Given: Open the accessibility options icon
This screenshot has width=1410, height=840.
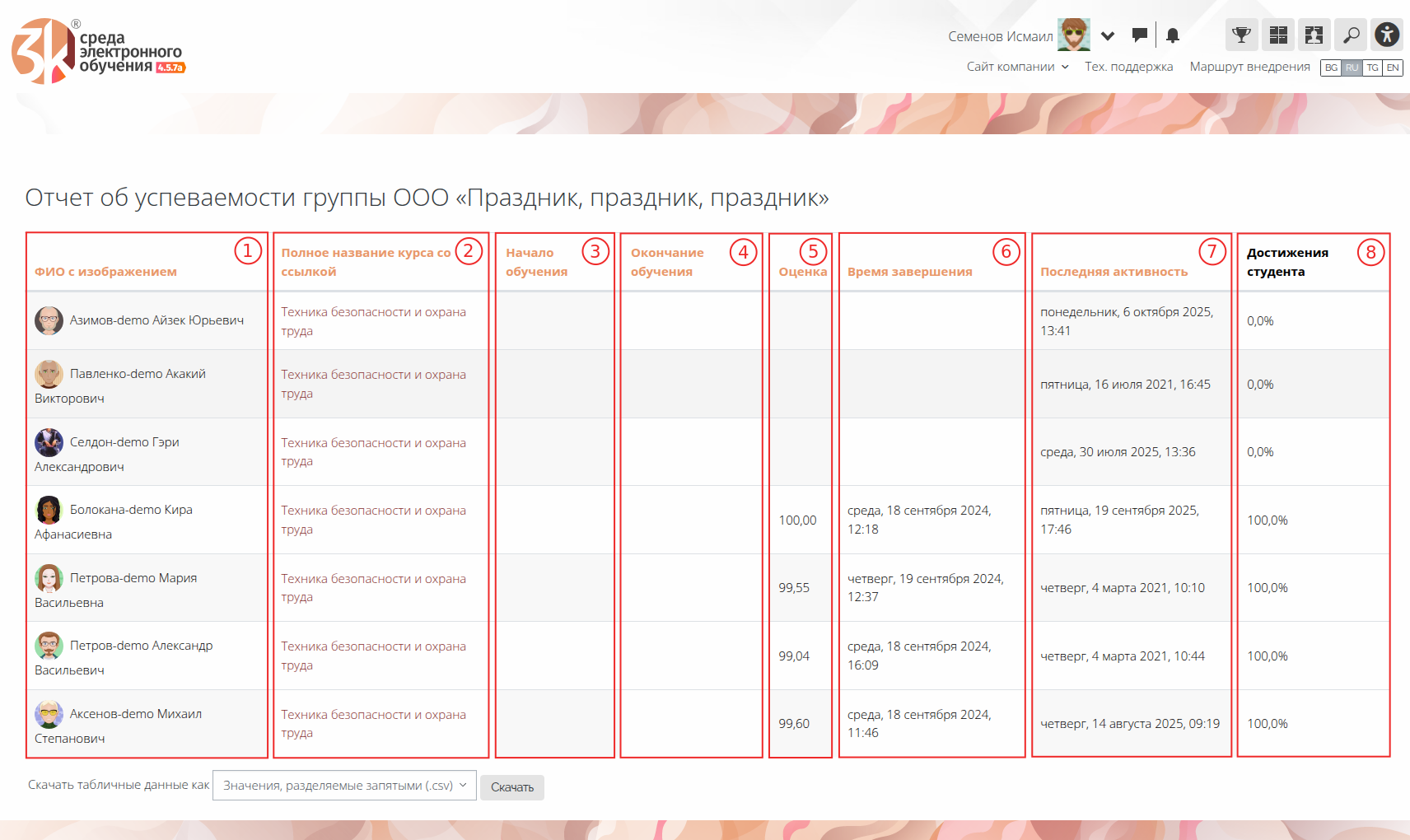Looking at the screenshot, I should pyautogui.click(x=1387, y=35).
